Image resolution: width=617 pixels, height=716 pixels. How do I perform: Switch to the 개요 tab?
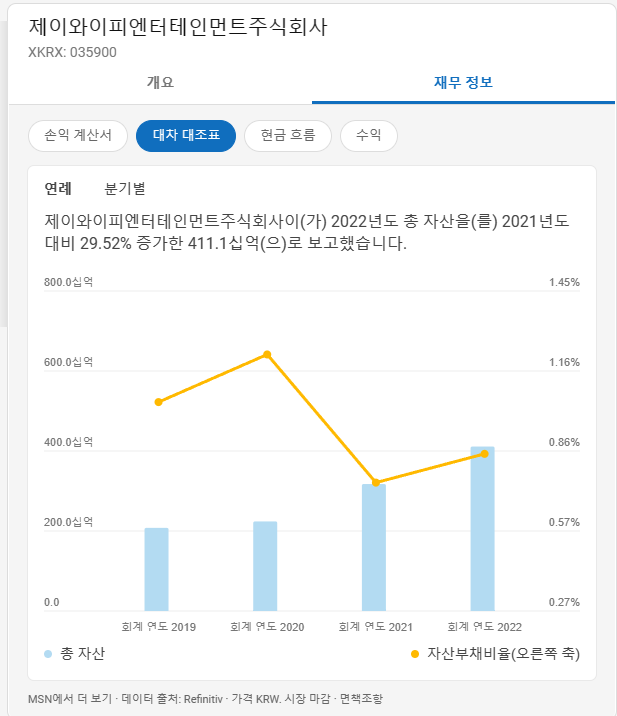pos(160,83)
